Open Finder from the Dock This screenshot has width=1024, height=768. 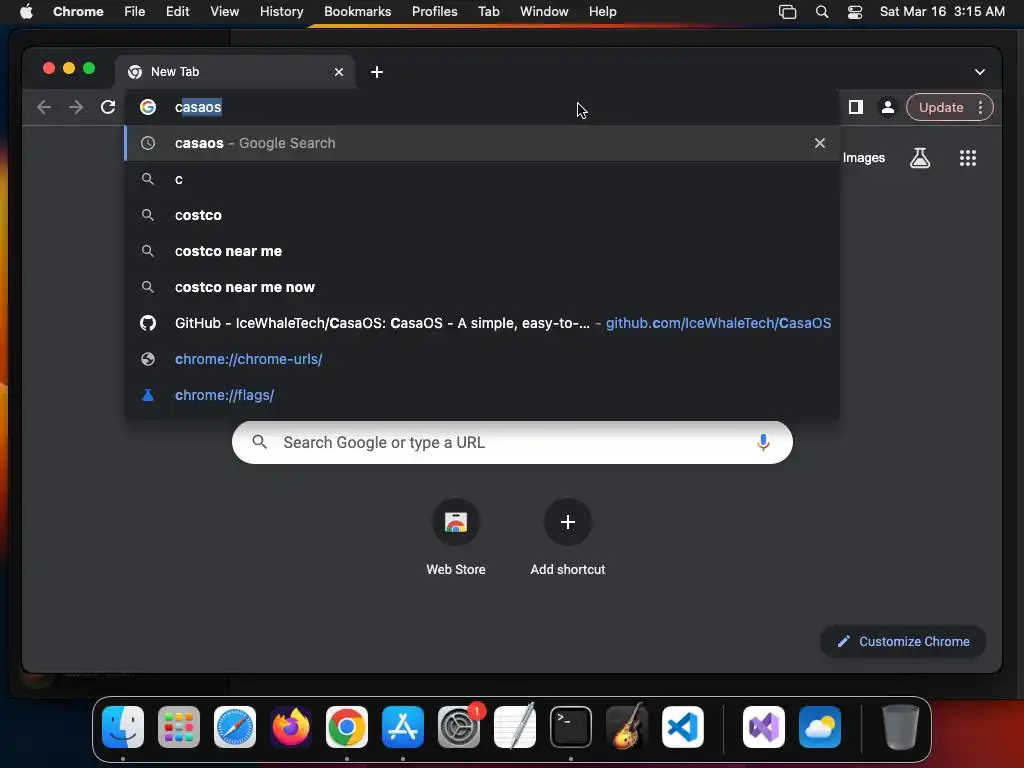123,727
